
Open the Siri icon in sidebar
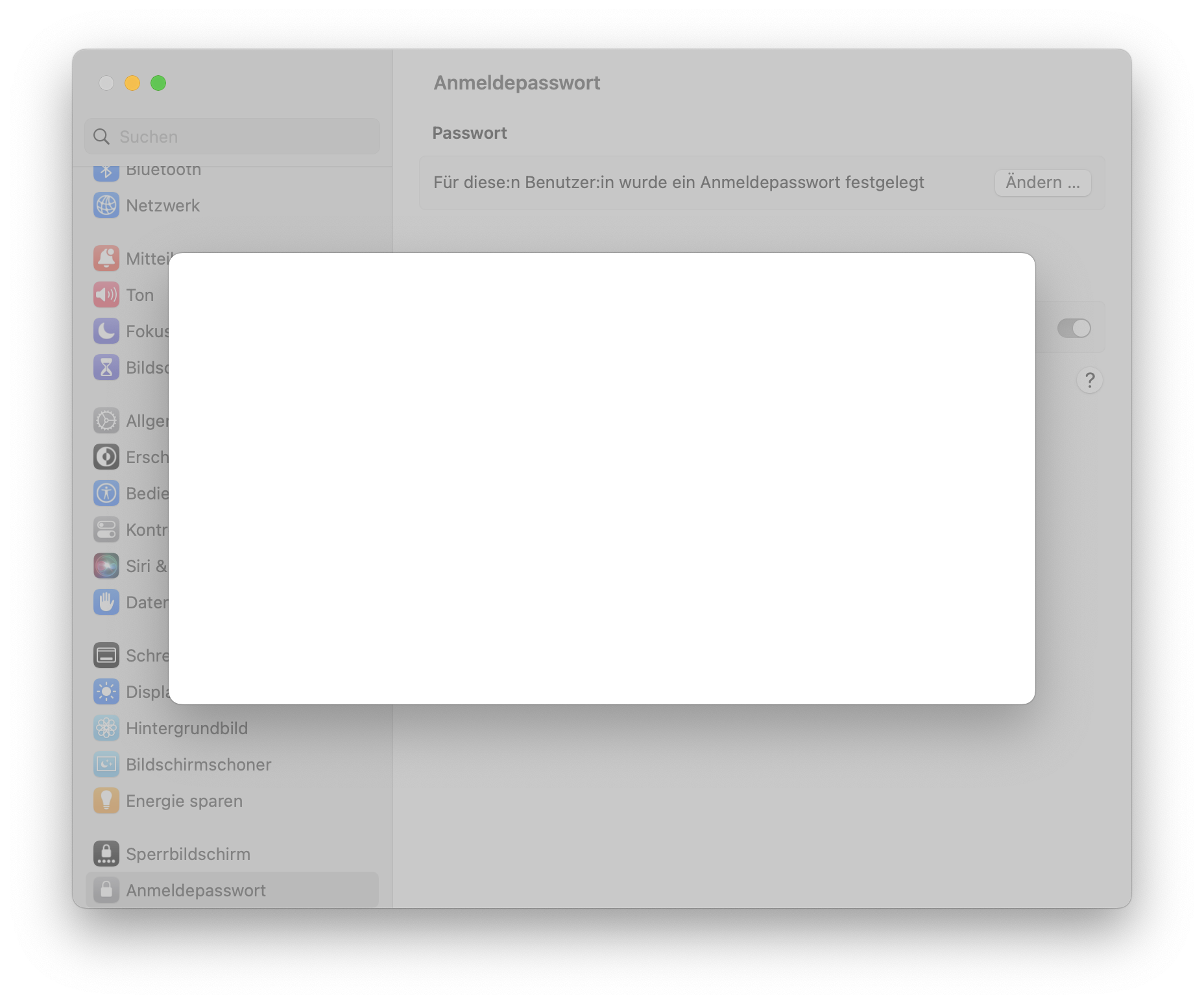(x=106, y=566)
